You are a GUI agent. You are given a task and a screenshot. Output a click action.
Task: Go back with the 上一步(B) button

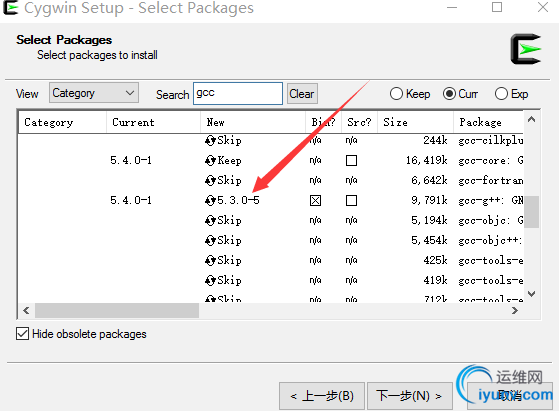coord(322,396)
